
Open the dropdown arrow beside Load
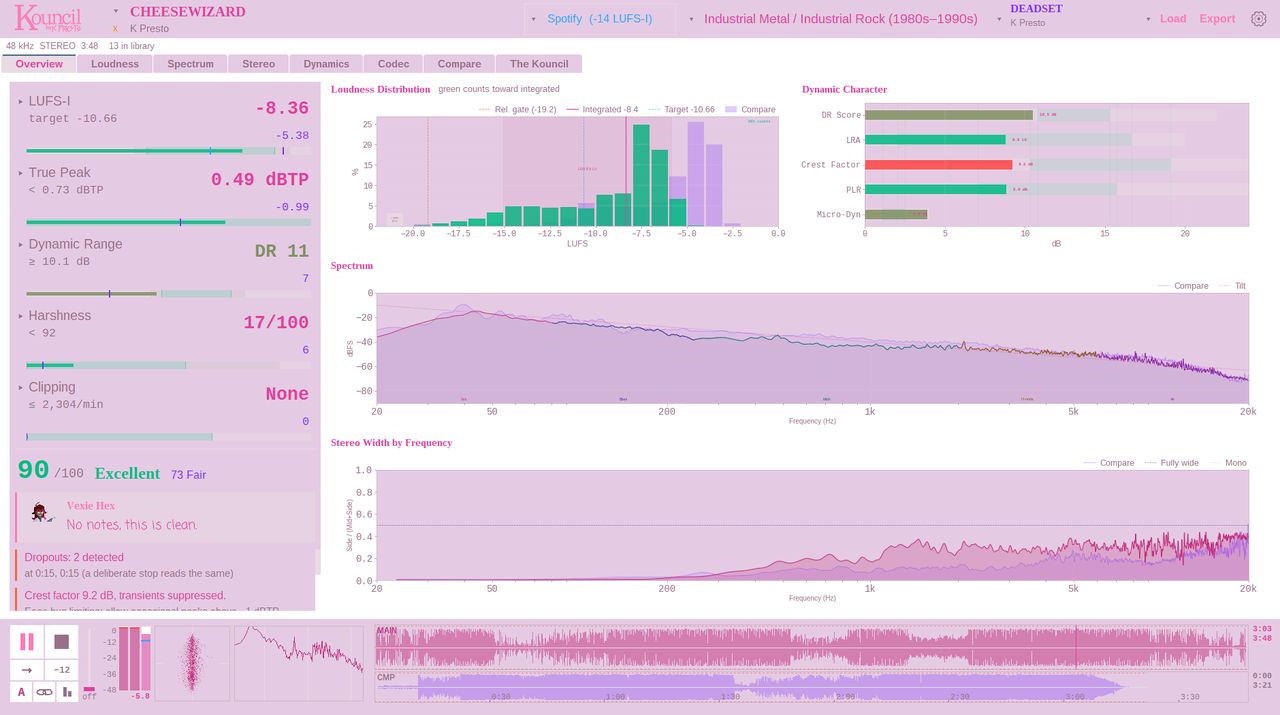click(x=1149, y=19)
